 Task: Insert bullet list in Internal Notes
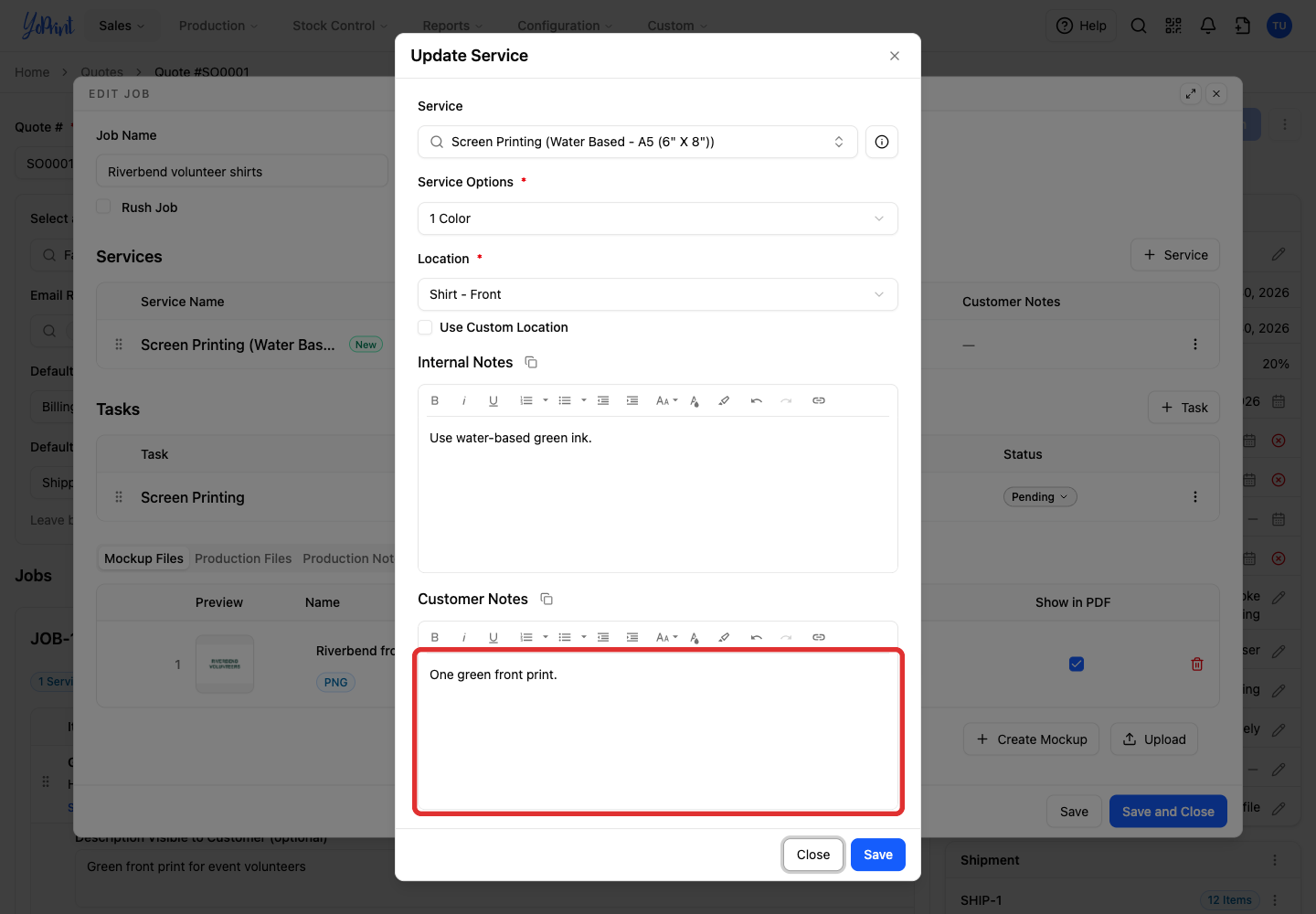[565, 400]
